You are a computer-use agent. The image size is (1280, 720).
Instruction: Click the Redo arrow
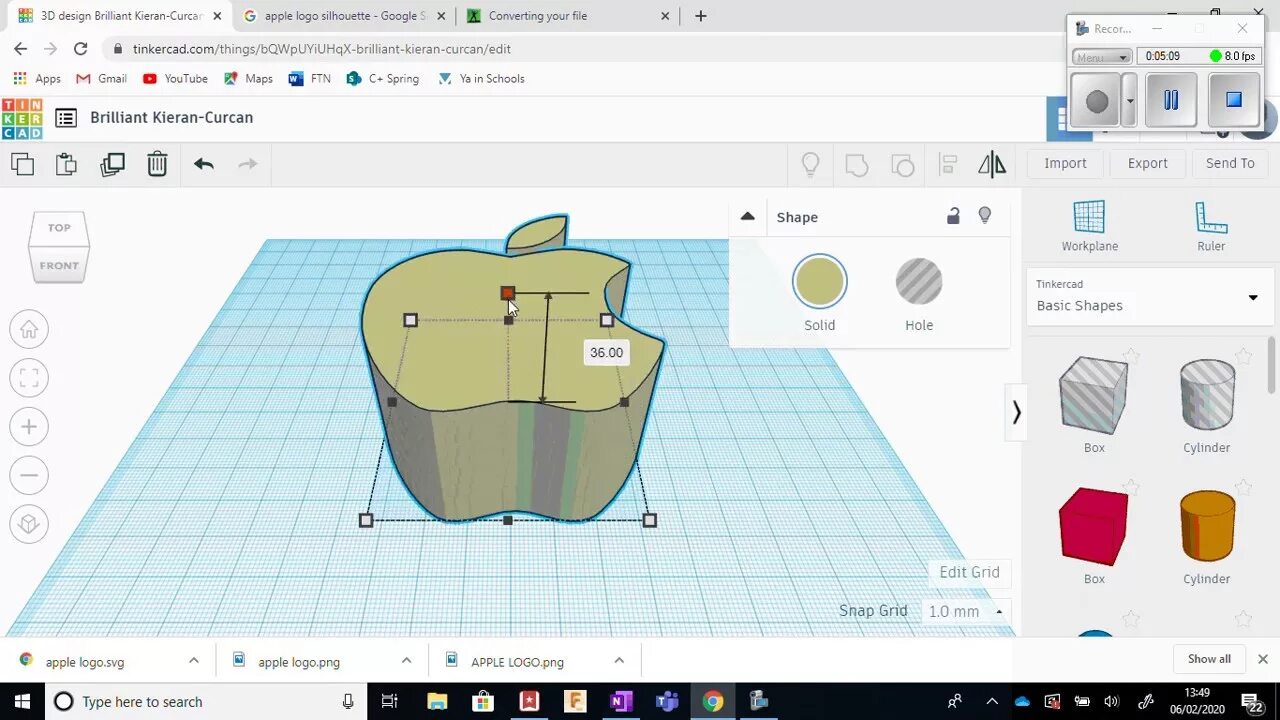point(247,164)
